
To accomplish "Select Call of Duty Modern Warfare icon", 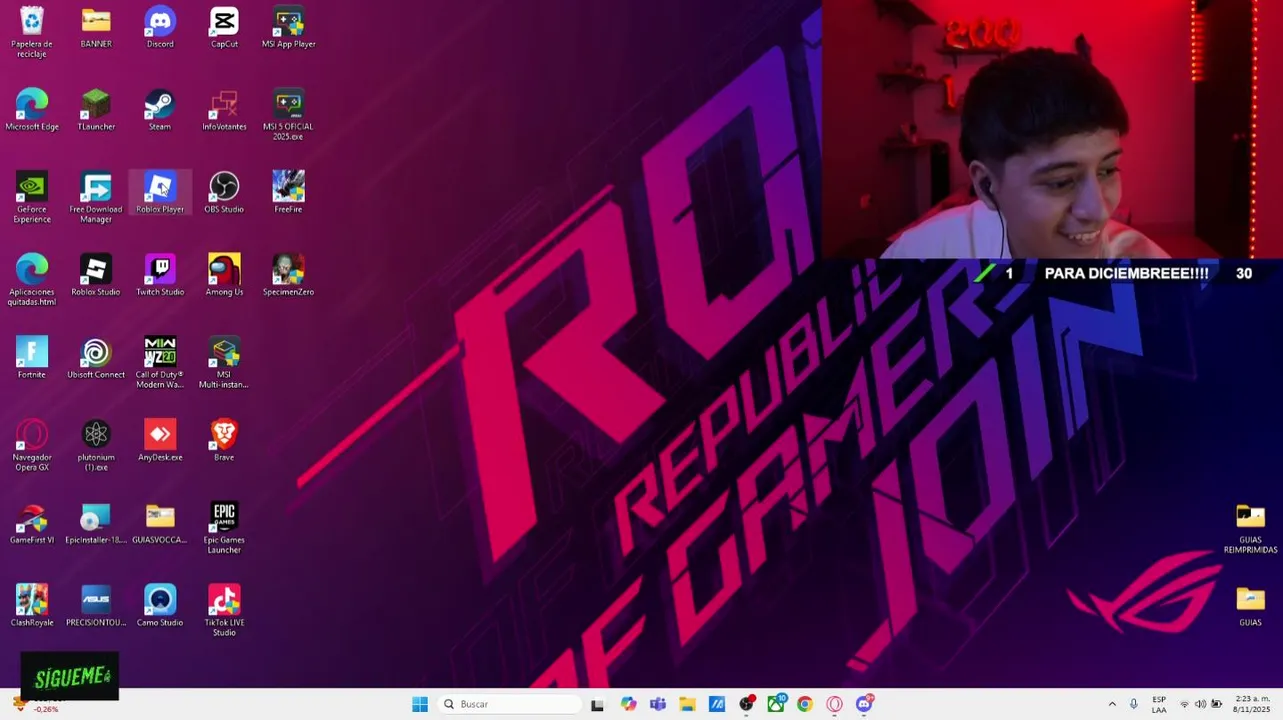I will [160, 363].
